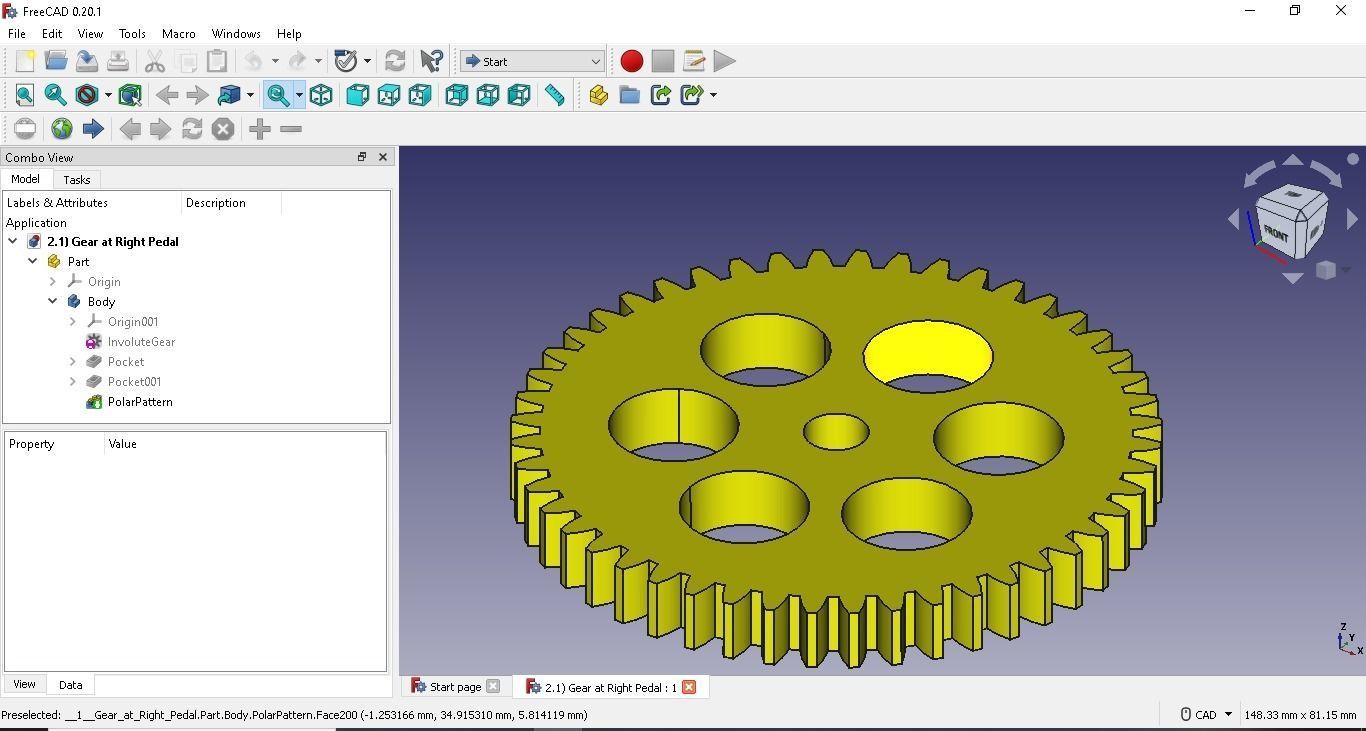Create a new document with the New icon
Screen dimensions: 1366x731
tap(25, 61)
